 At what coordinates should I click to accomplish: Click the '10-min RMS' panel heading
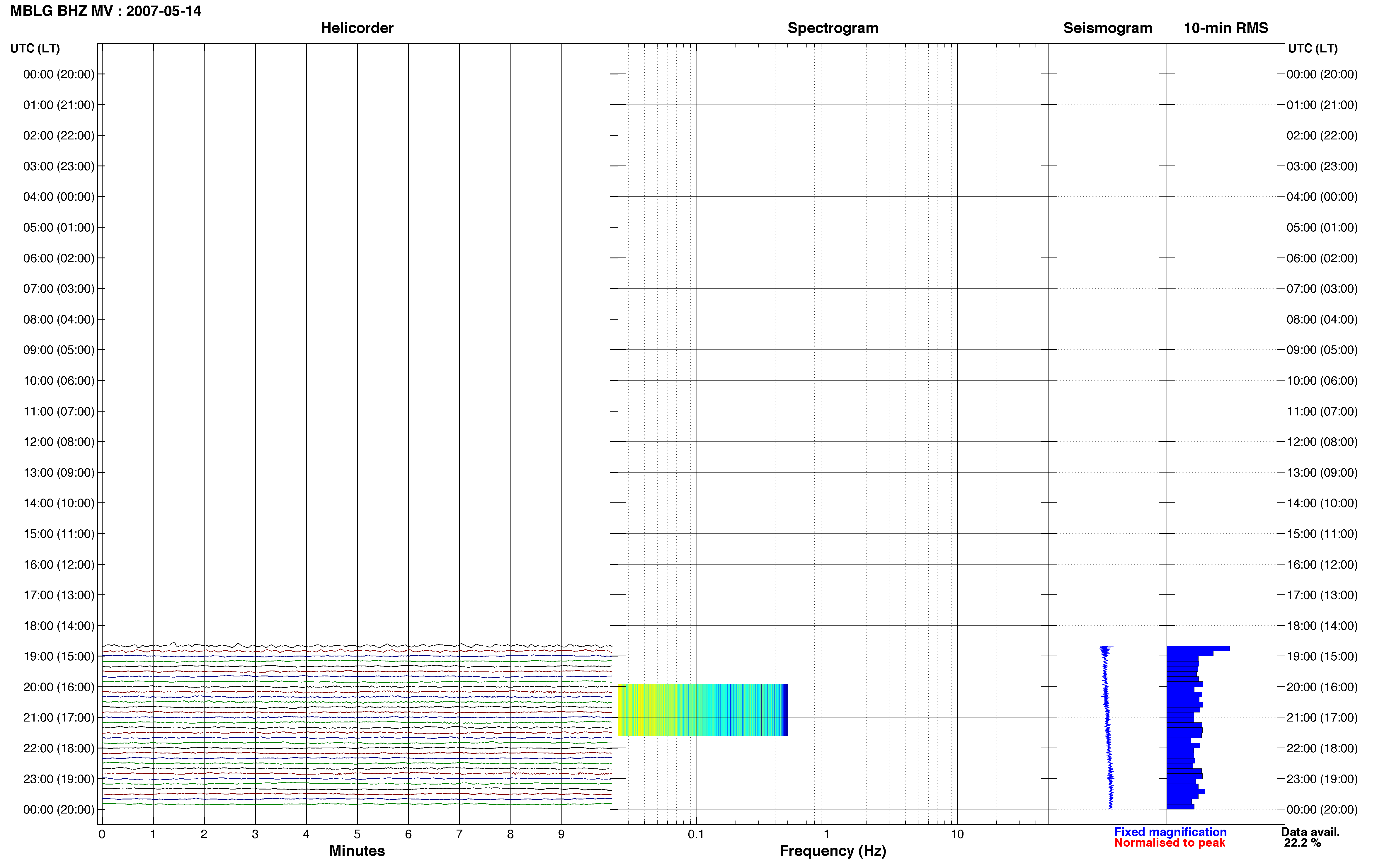click(1225, 28)
